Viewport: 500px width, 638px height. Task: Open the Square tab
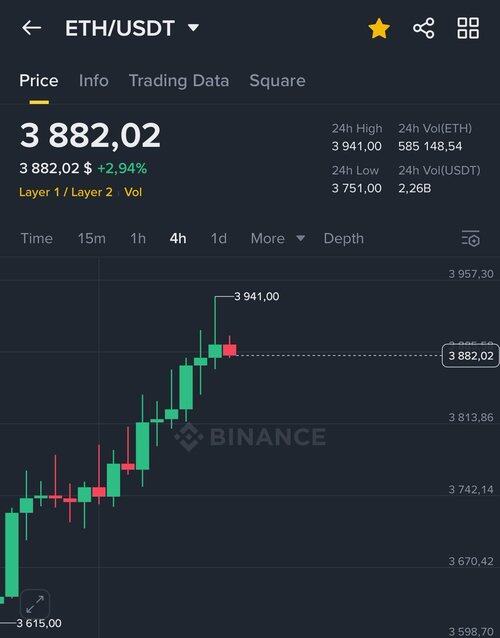277,81
